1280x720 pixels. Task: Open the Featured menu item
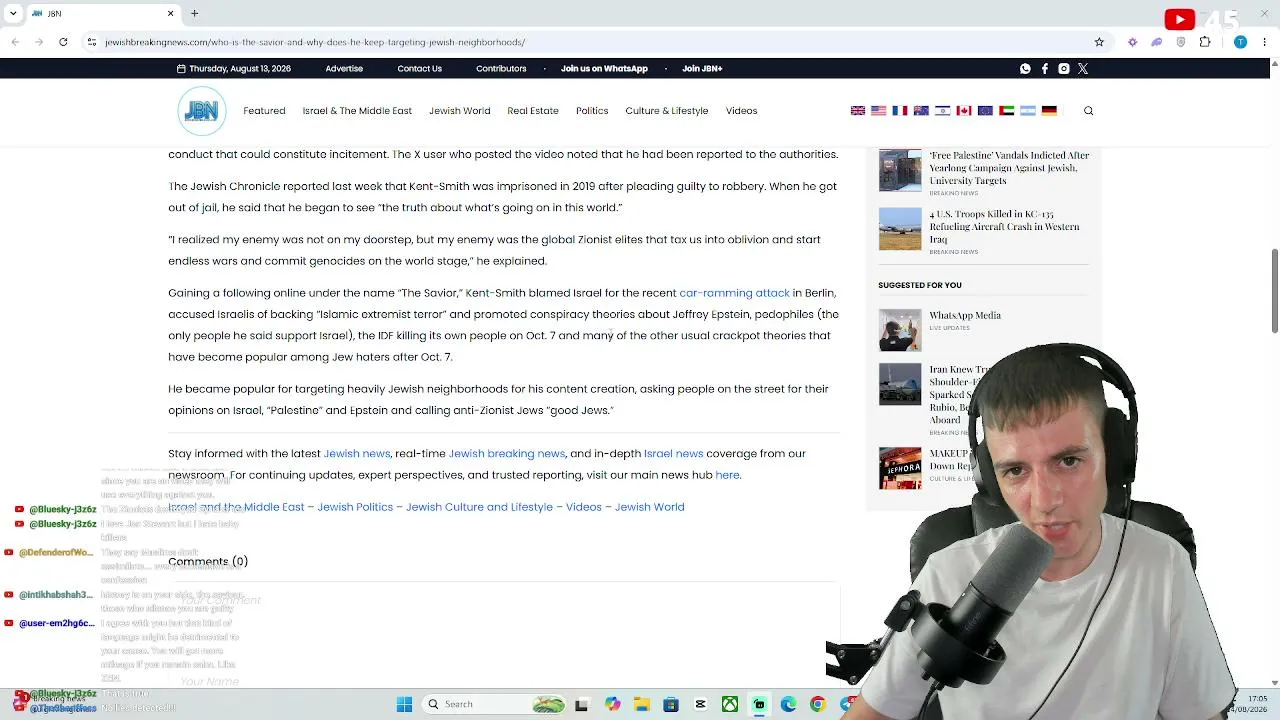tap(264, 111)
